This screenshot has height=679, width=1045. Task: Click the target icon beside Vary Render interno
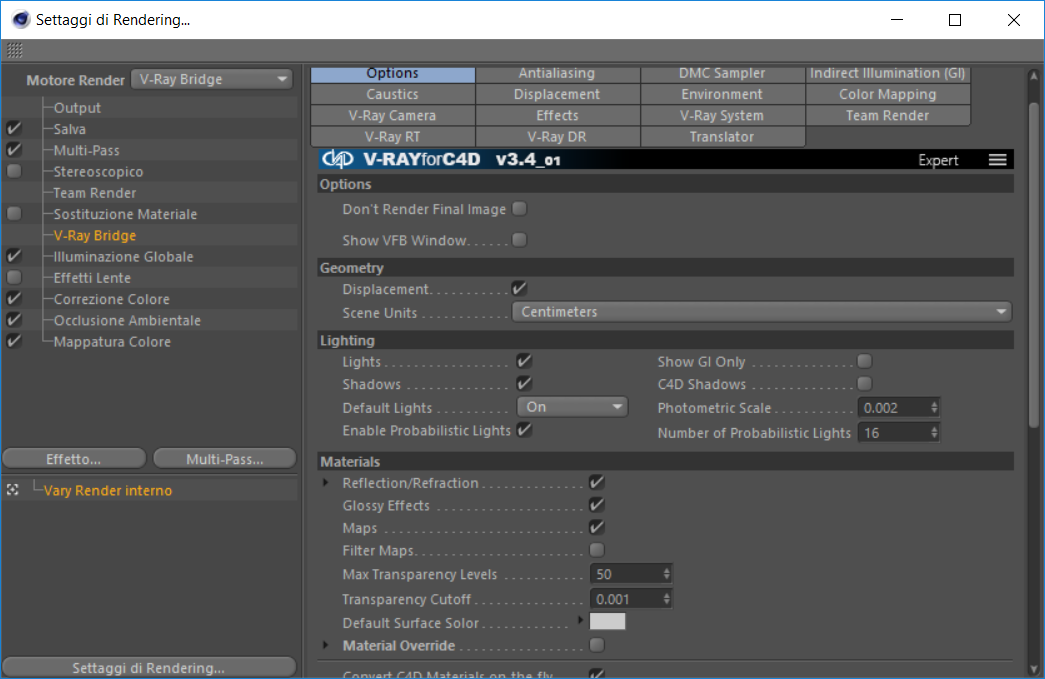pos(13,490)
